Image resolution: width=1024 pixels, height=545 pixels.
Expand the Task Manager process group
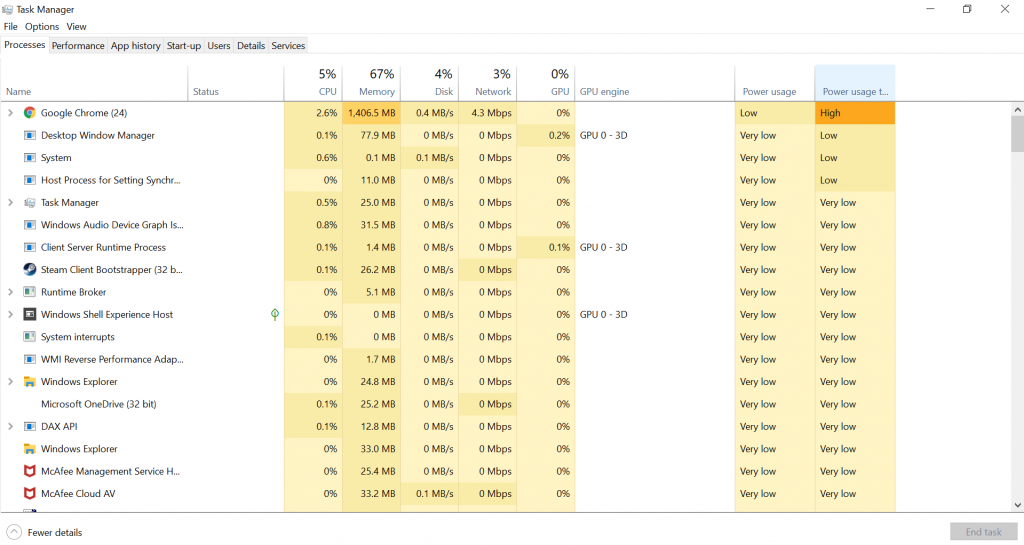point(10,202)
